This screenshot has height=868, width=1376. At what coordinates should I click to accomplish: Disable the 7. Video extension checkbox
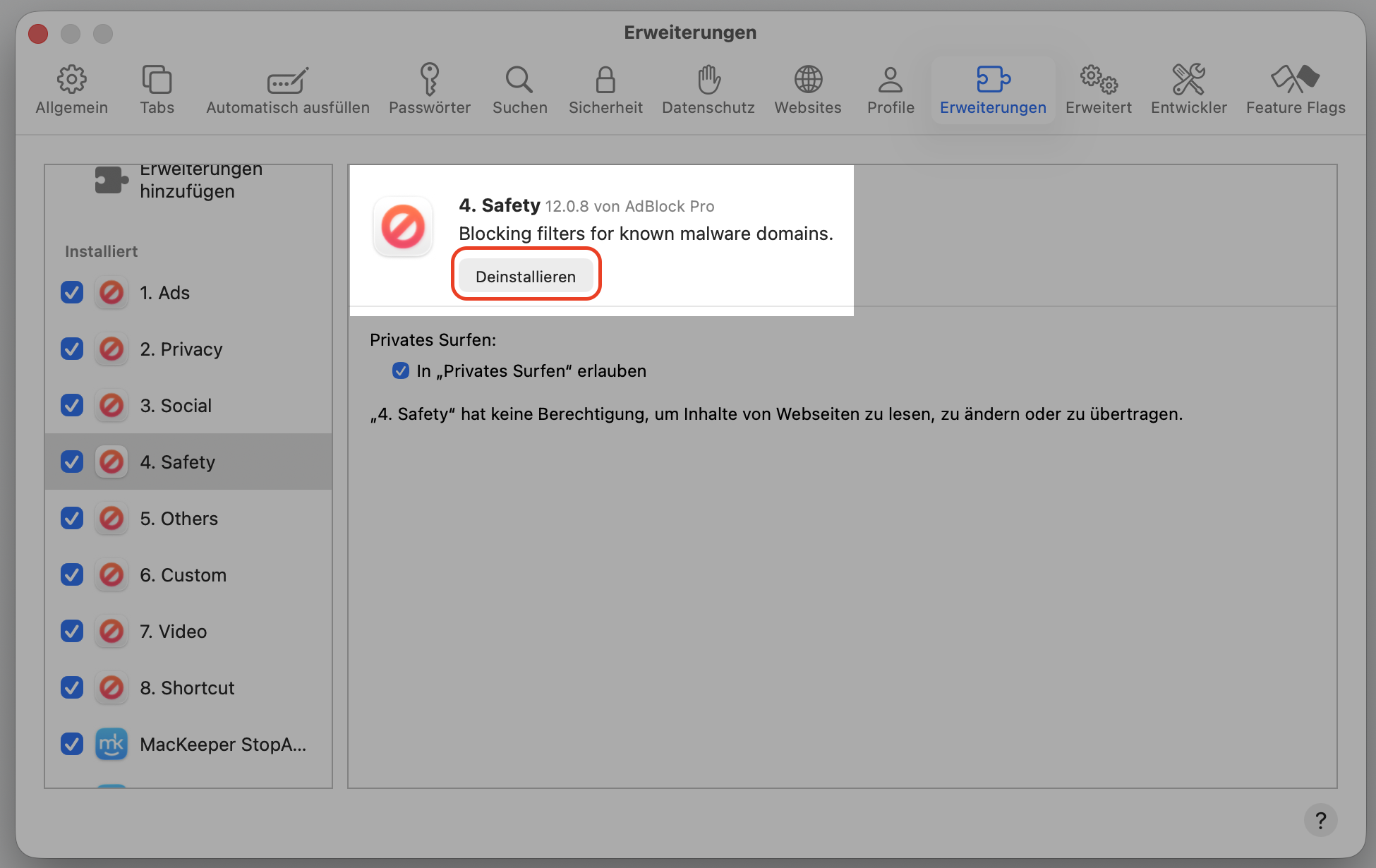[72, 631]
